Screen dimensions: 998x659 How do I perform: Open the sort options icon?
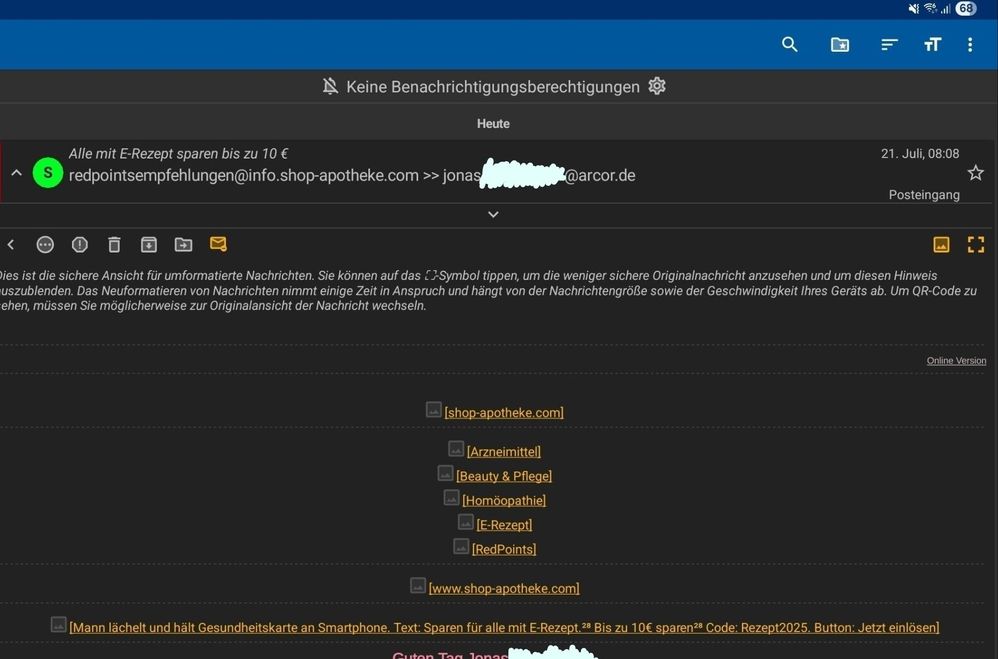click(x=888, y=44)
